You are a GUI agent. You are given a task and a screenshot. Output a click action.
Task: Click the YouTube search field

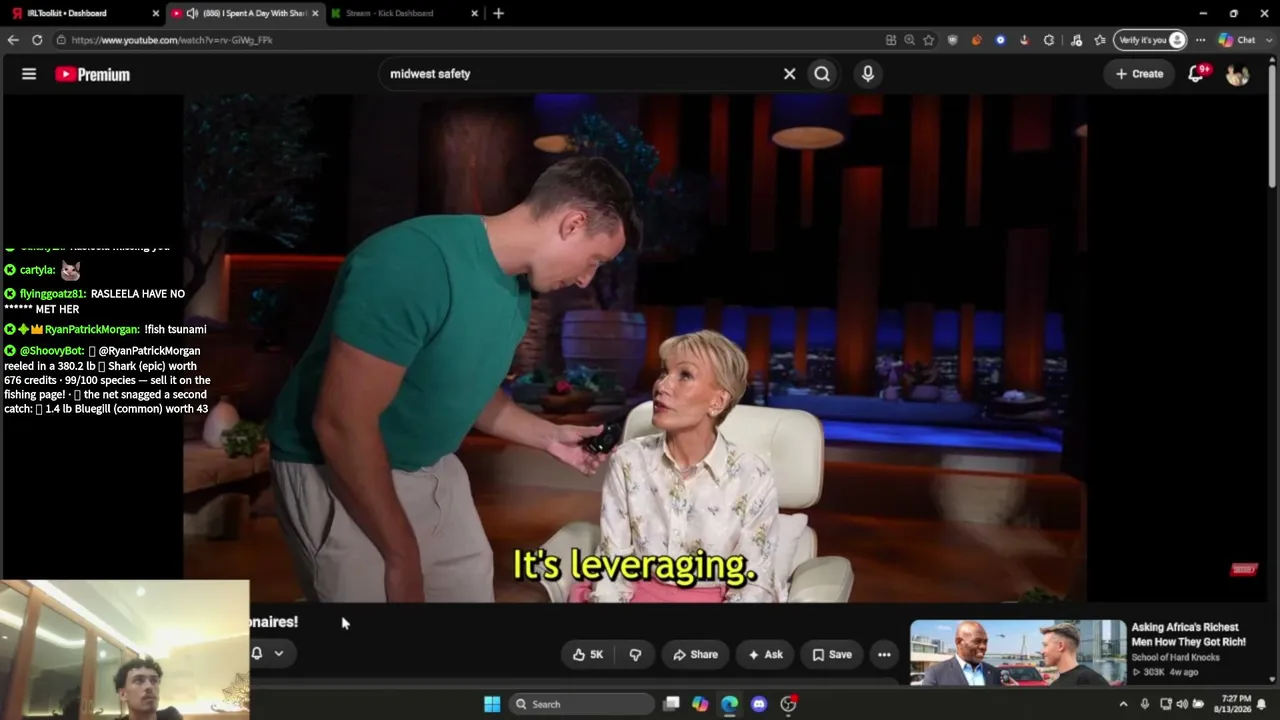coord(580,74)
